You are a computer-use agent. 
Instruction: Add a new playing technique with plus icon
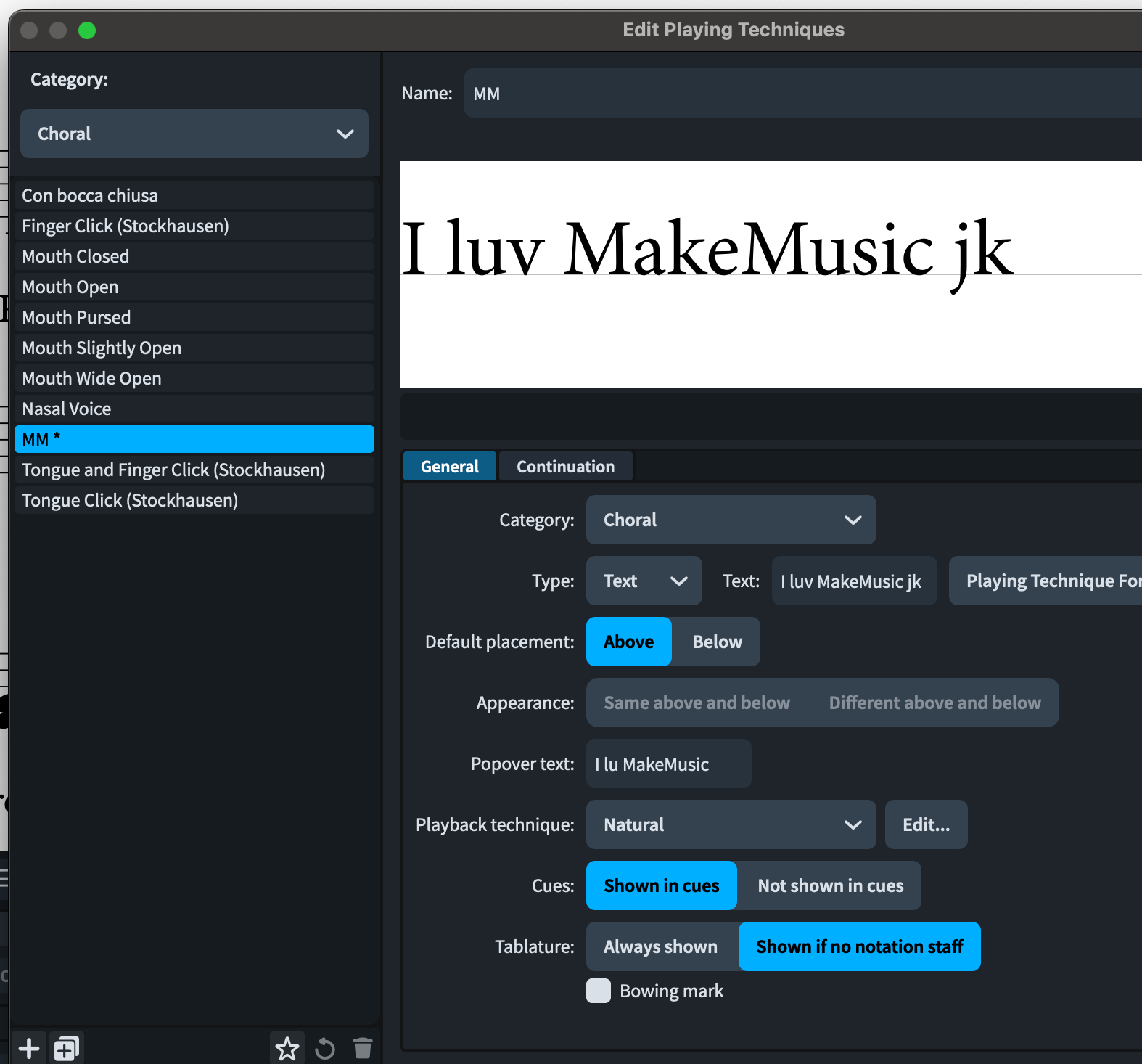pos(29,1048)
